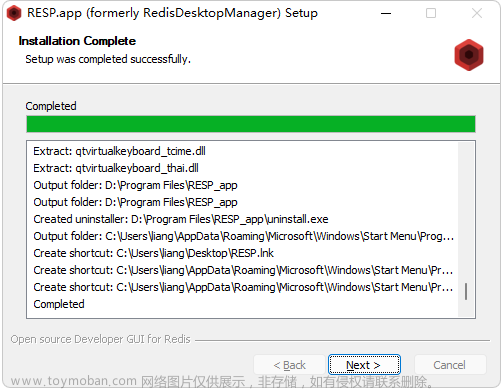Minimize the setup window

[386, 13]
